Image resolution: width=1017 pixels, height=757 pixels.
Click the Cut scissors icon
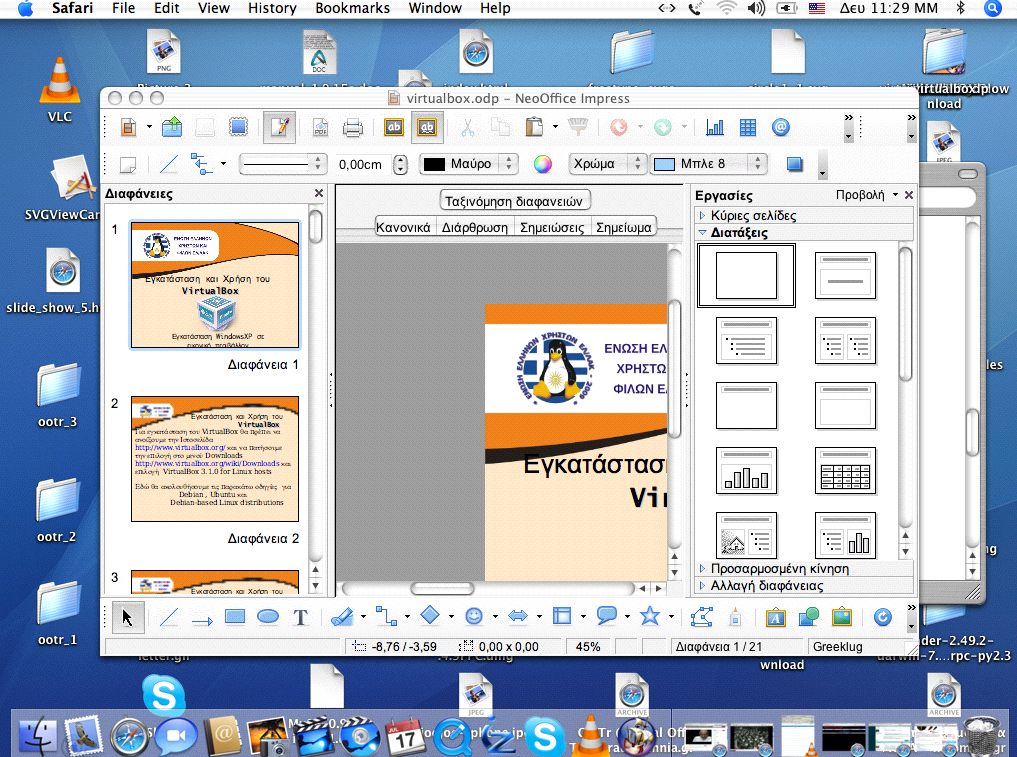pos(467,127)
